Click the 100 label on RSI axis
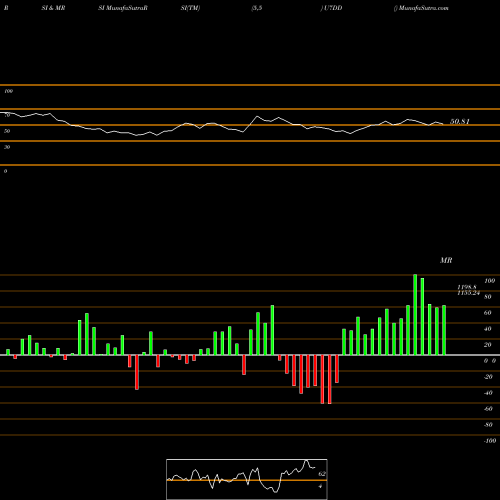500x500 pixels. tap(8, 91)
